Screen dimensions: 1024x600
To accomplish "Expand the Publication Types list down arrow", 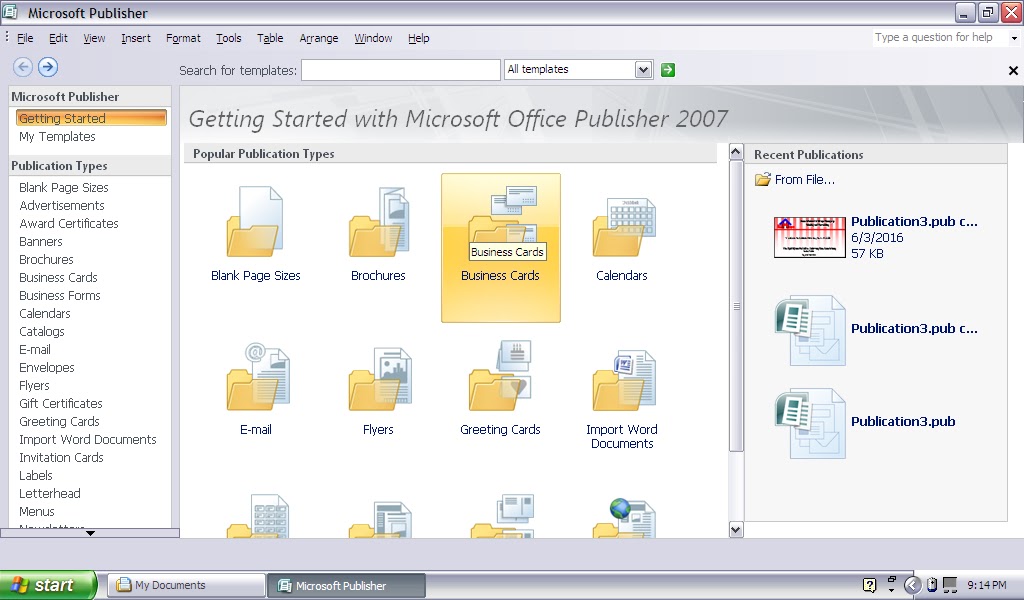I will [90, 533].
